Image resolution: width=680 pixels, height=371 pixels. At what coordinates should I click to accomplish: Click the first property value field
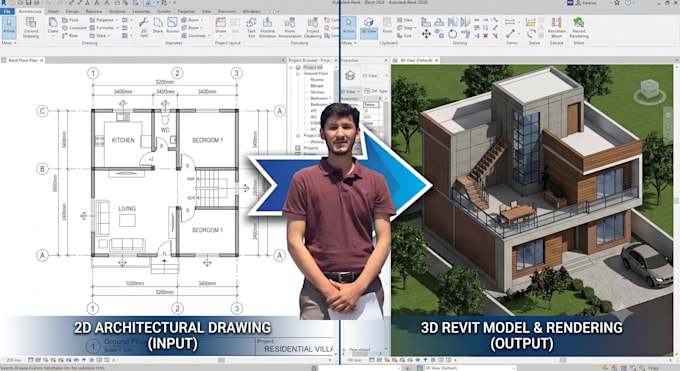[x=371, y=105]
